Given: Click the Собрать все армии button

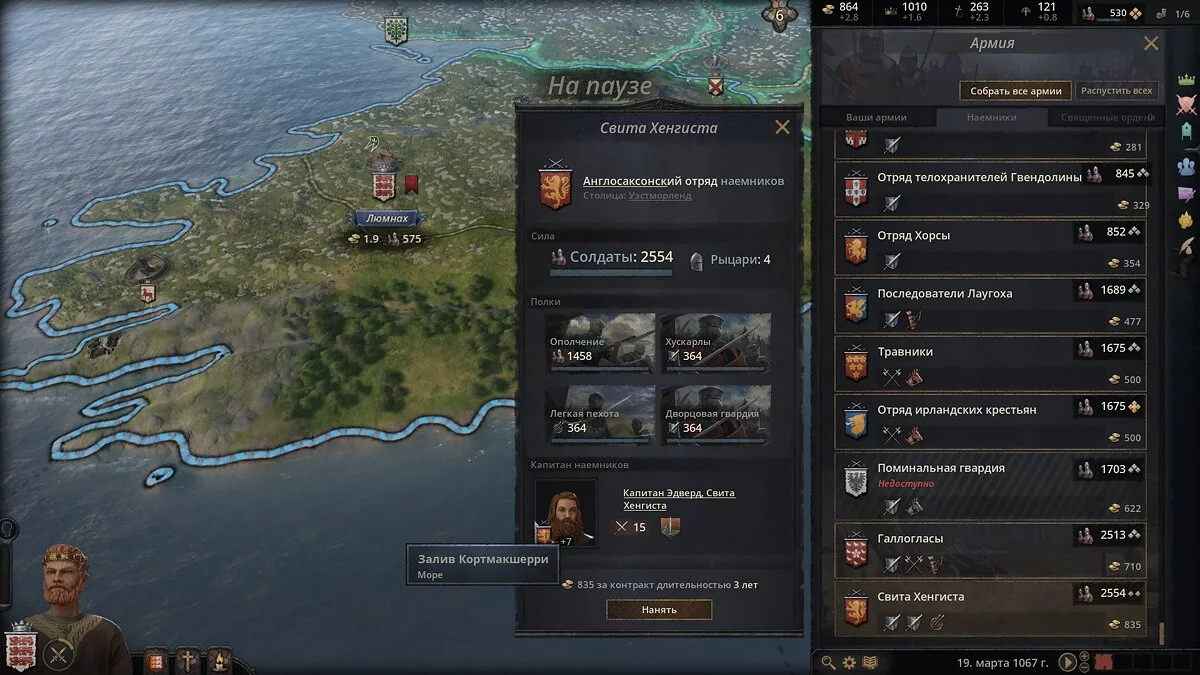Looking at the screenshot, I should (1016, 90).
